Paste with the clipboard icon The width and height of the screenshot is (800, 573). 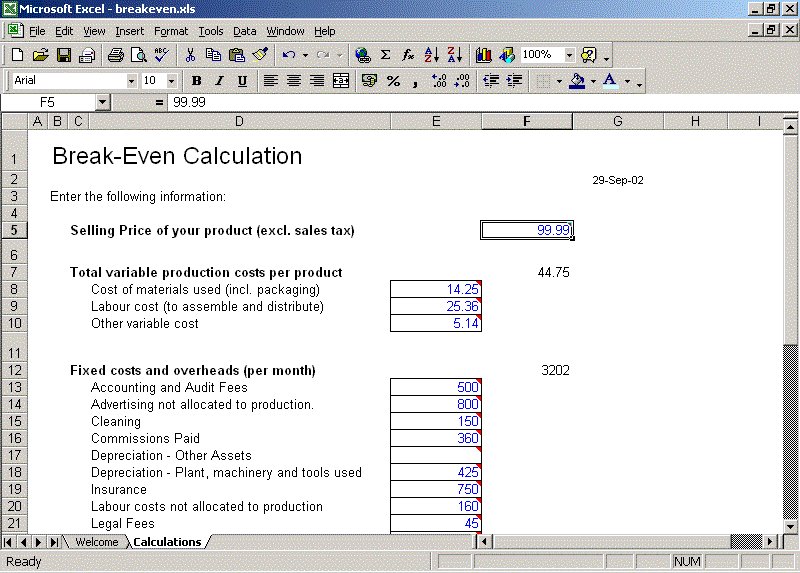tap(236, 55)
